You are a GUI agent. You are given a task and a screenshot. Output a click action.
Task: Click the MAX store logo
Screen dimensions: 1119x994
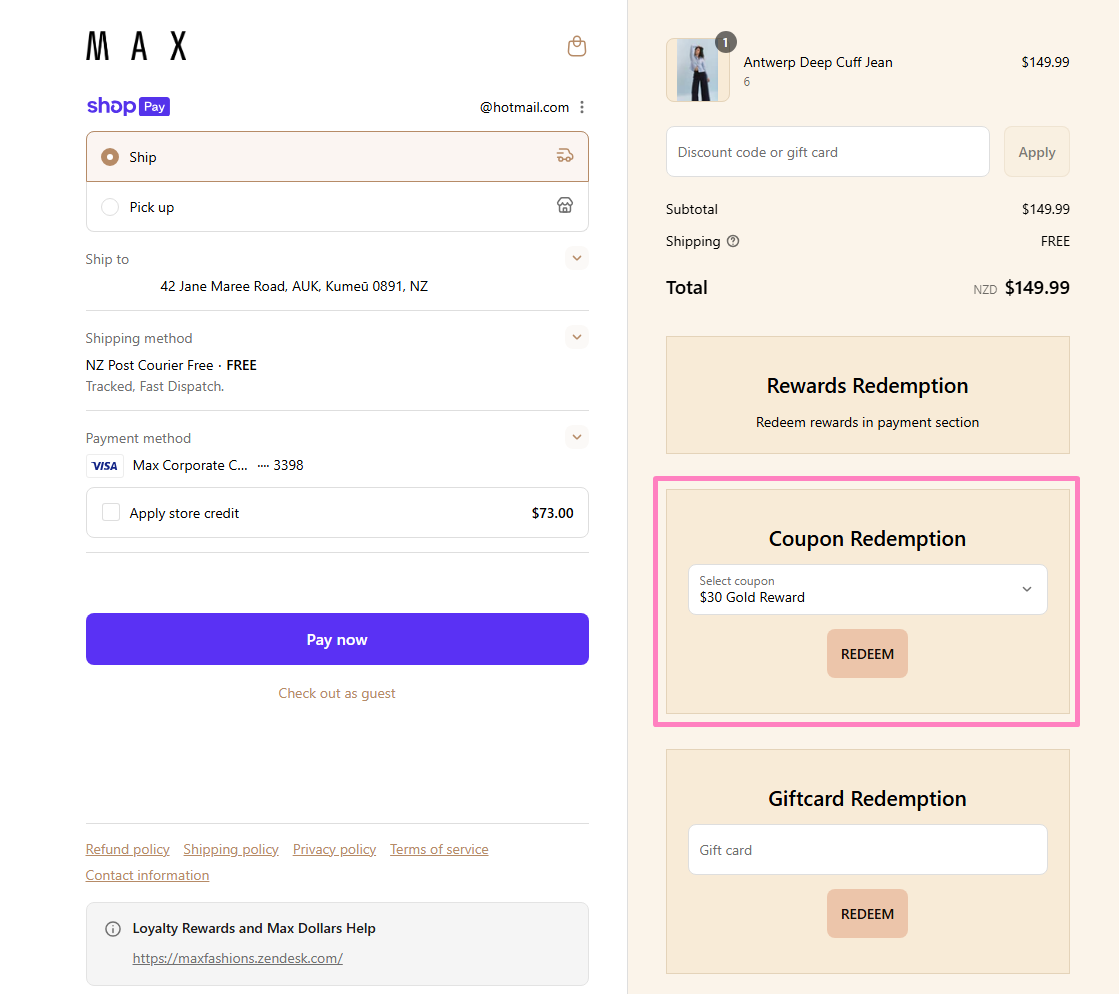136,46
